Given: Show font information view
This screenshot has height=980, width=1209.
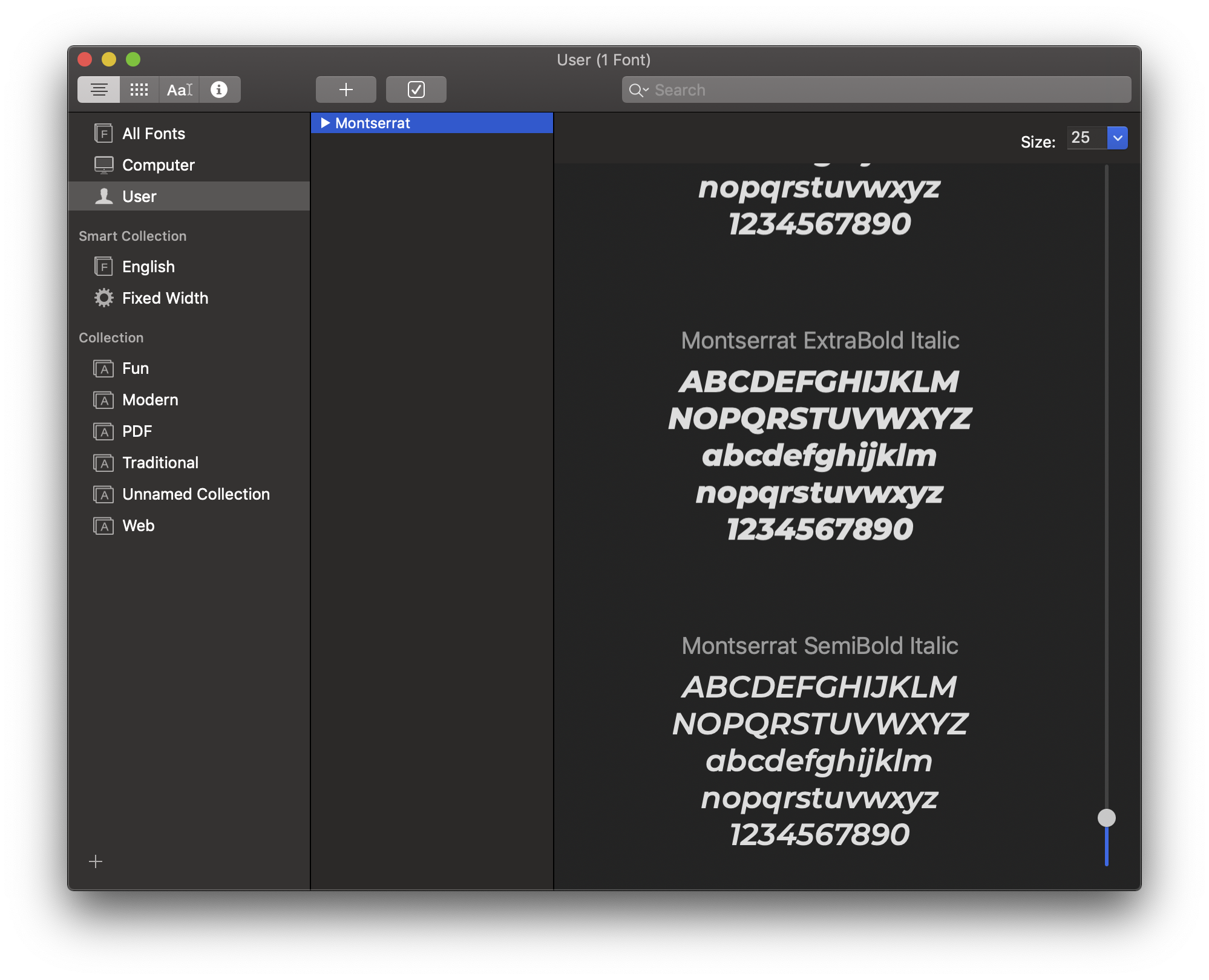Looking at the screenshot, I should point(219,90).
